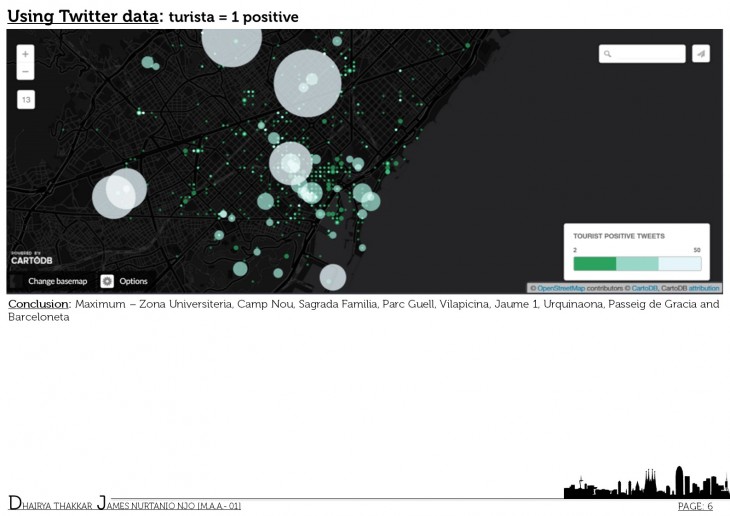Click the magnifier icon in search box
Screen dimensions: 730x516
[607, 54]
